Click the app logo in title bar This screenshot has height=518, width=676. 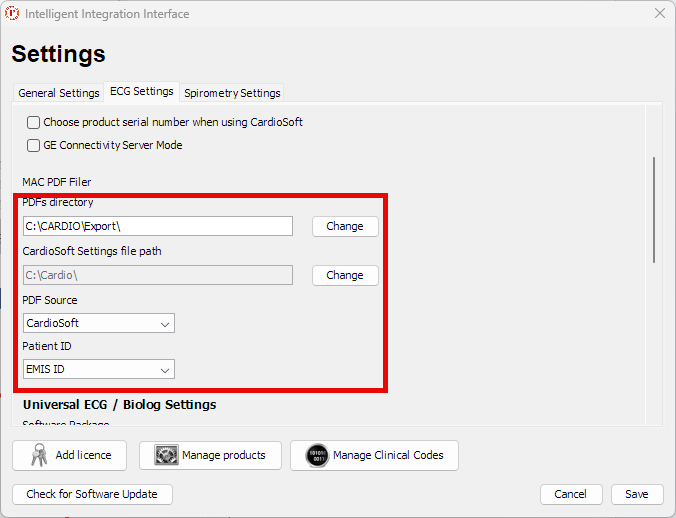coord(12,14)
